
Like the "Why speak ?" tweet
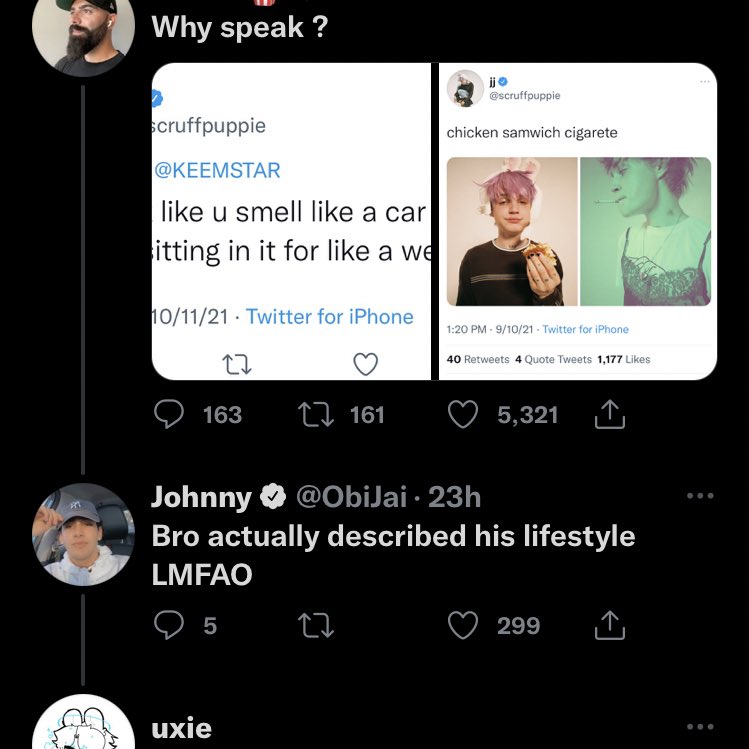pyautogui.click(x=462, y=415)
